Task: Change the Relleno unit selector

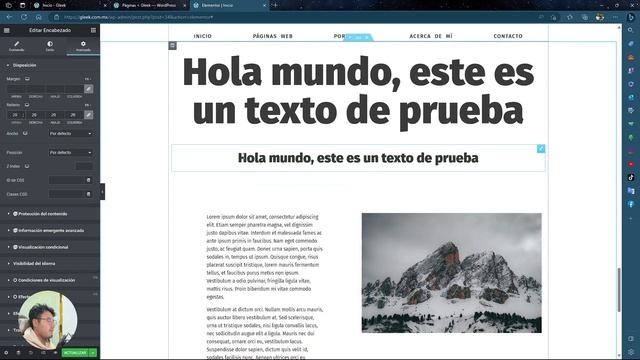Action: (x=88, y=105)
